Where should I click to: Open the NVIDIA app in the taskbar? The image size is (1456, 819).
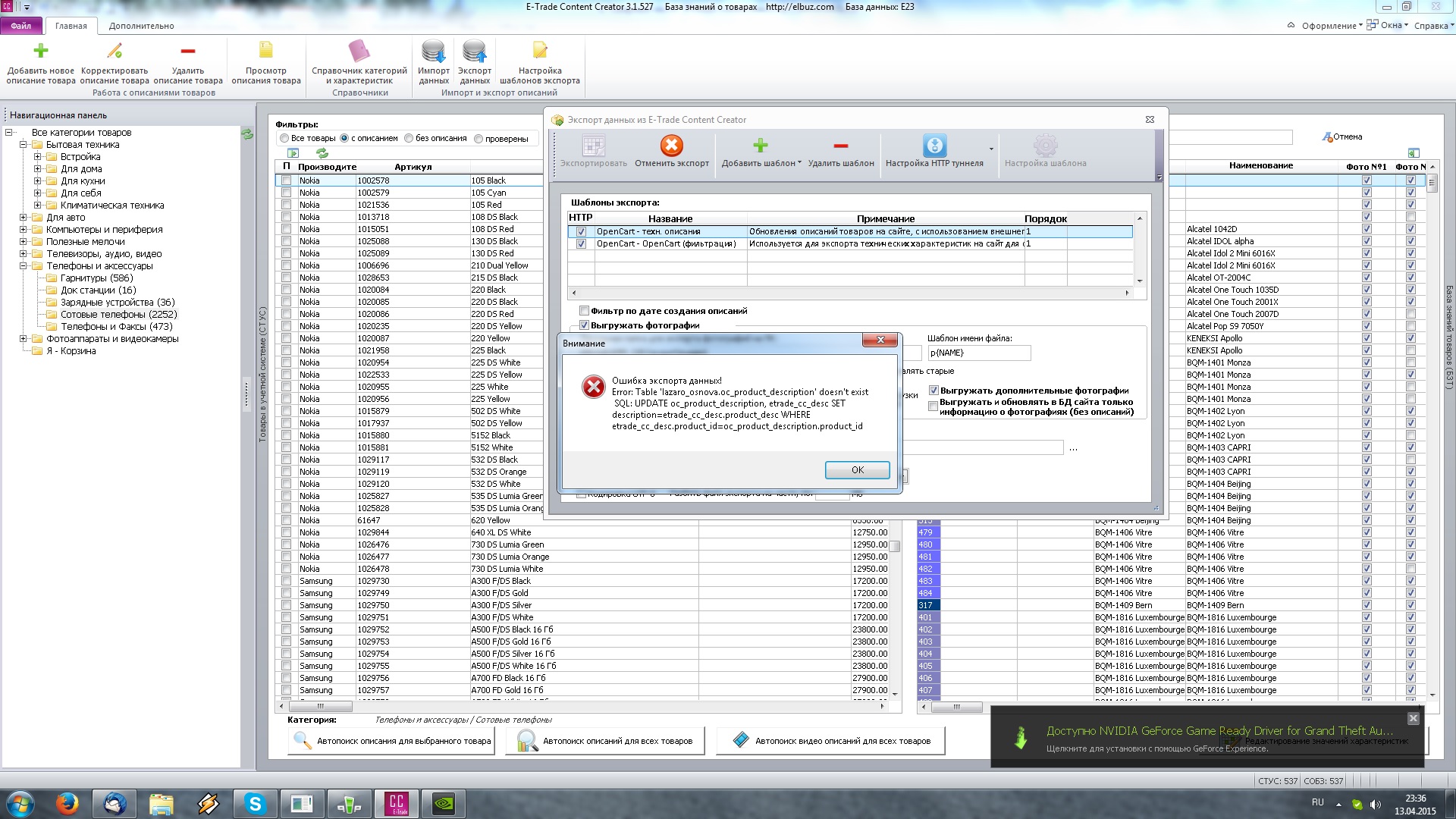coord(443,803)
